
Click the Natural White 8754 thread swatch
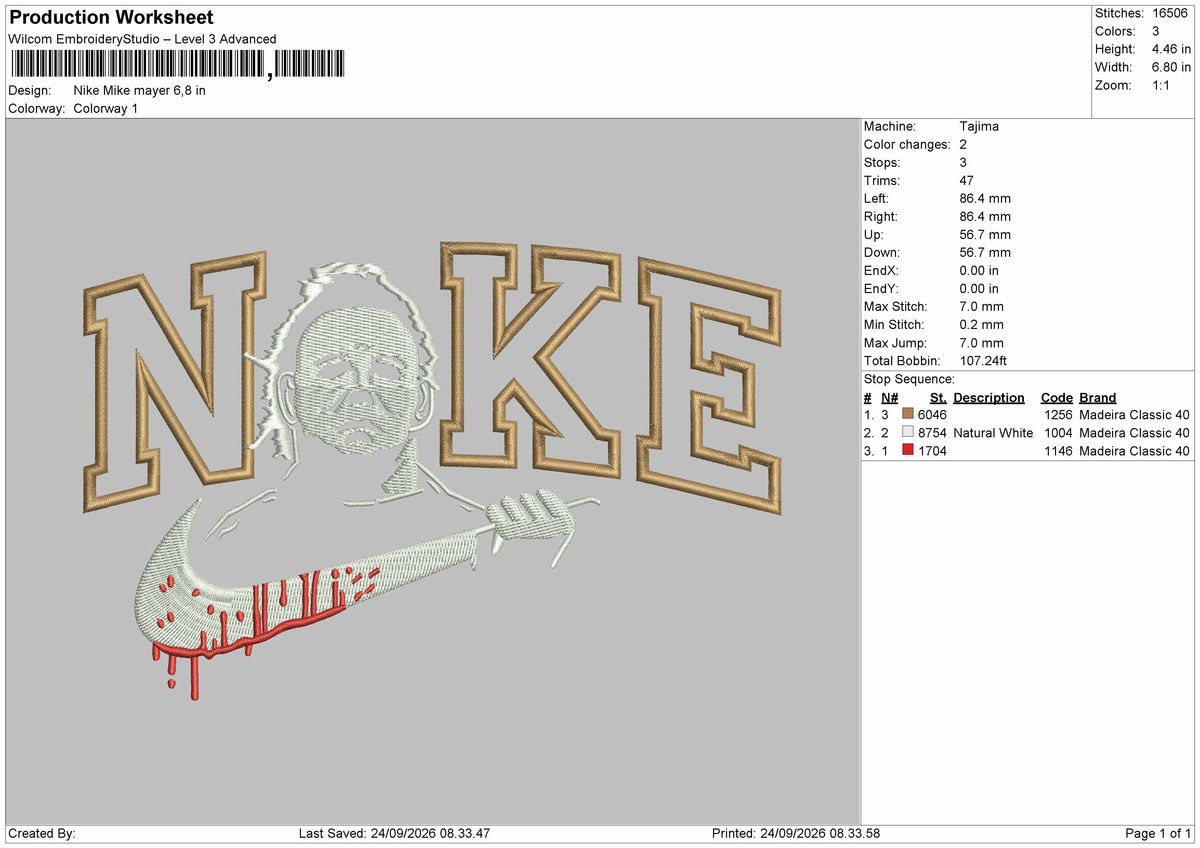pos(908,433)
